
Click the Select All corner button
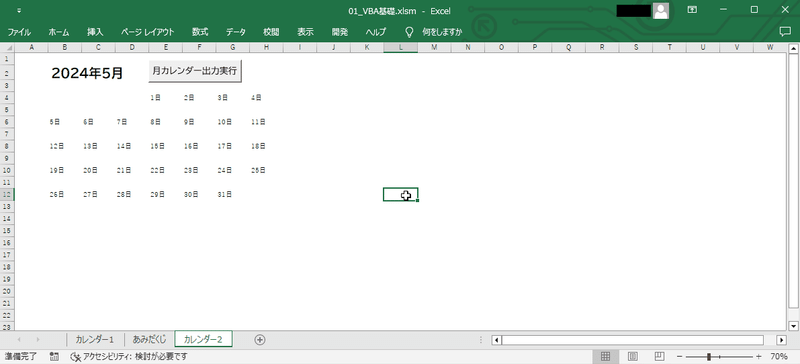[x=7, y=47]
